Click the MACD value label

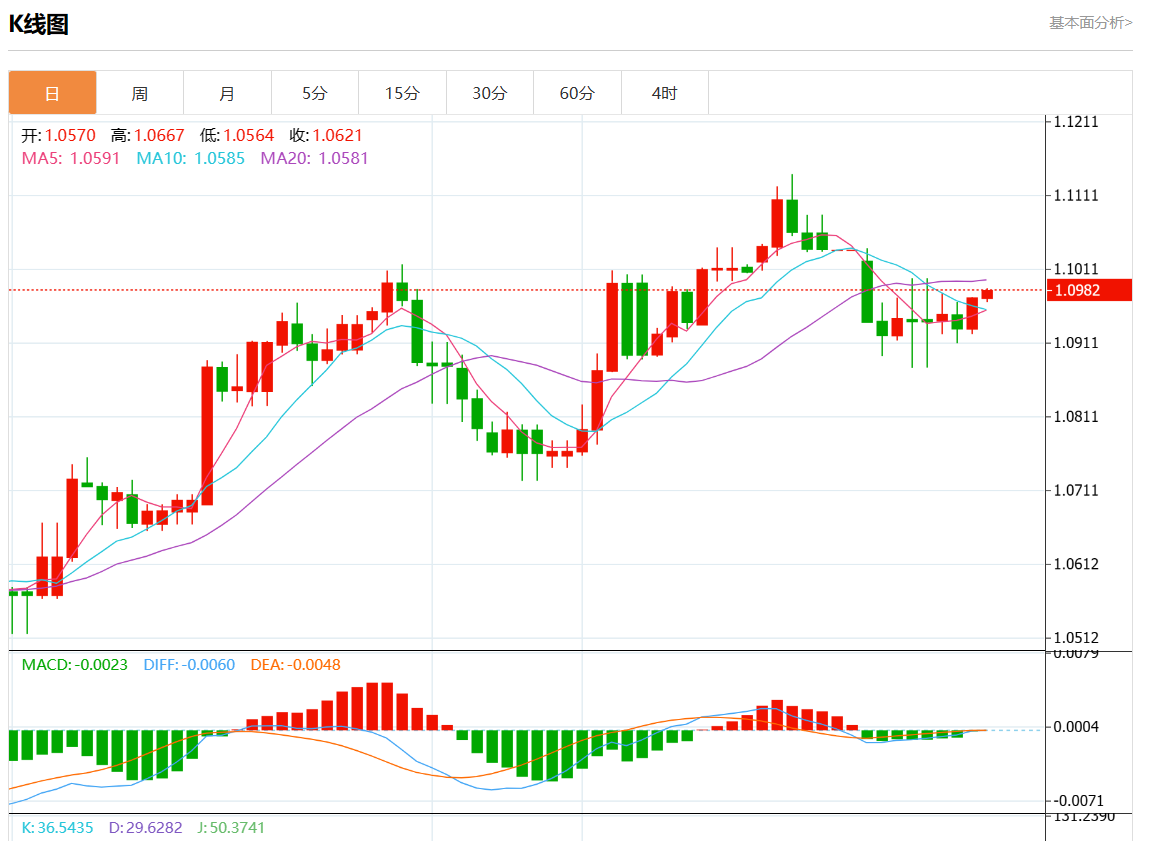pyautogui.click(x=75, y=664)
